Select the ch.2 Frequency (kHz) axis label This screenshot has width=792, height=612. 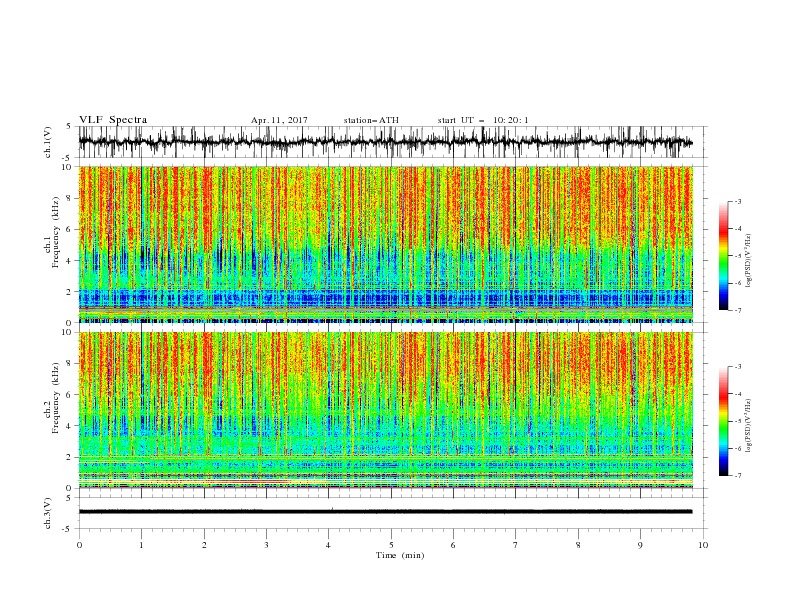point(51,398)
